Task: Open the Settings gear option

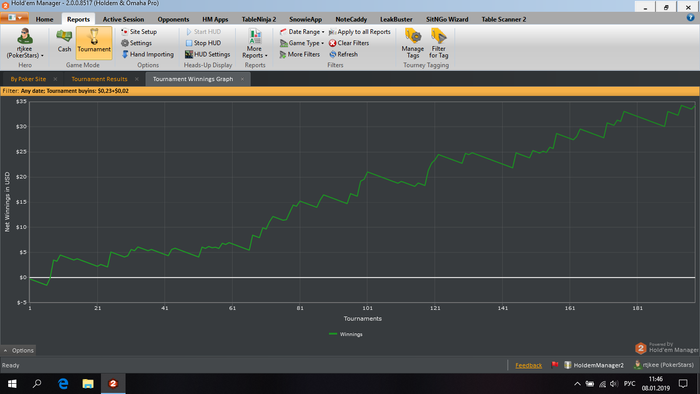Action: [x=136, y=43]
